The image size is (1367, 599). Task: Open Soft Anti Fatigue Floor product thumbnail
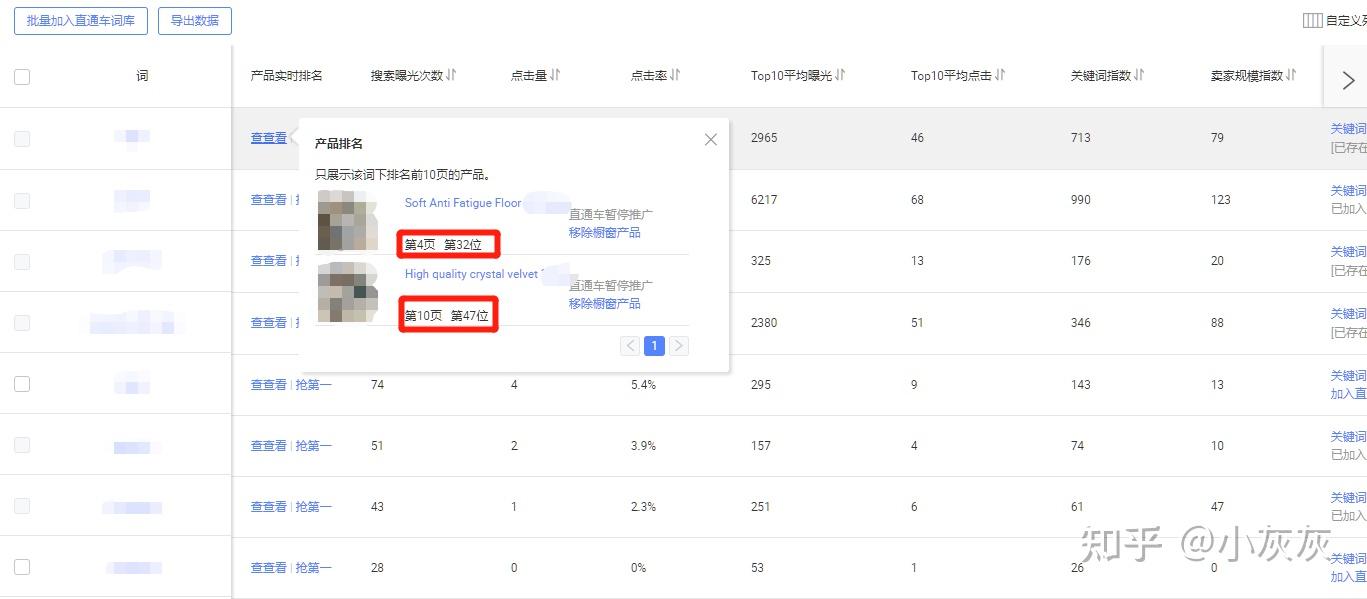347,220
